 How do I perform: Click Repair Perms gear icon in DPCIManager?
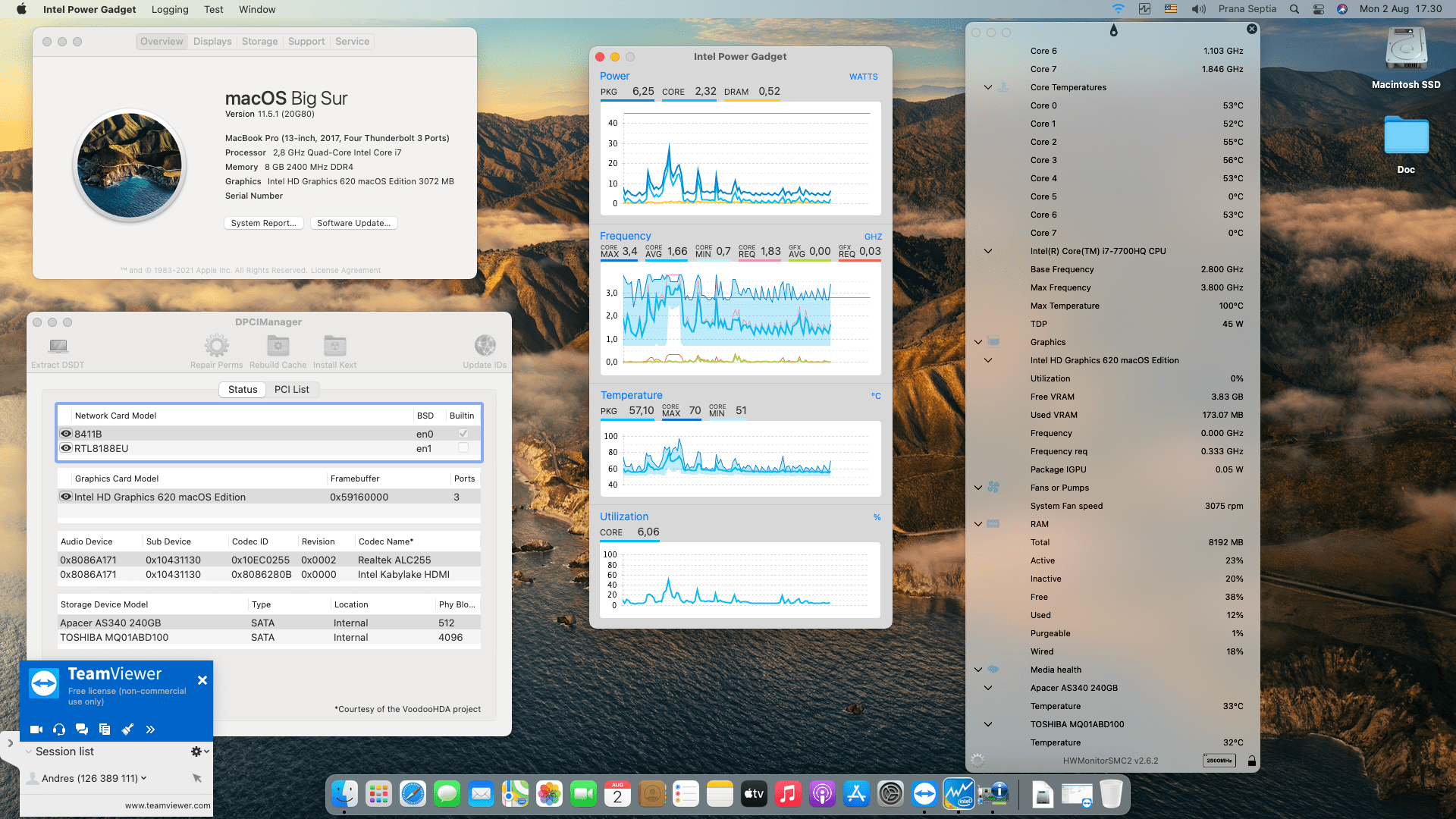pos(217,346)
